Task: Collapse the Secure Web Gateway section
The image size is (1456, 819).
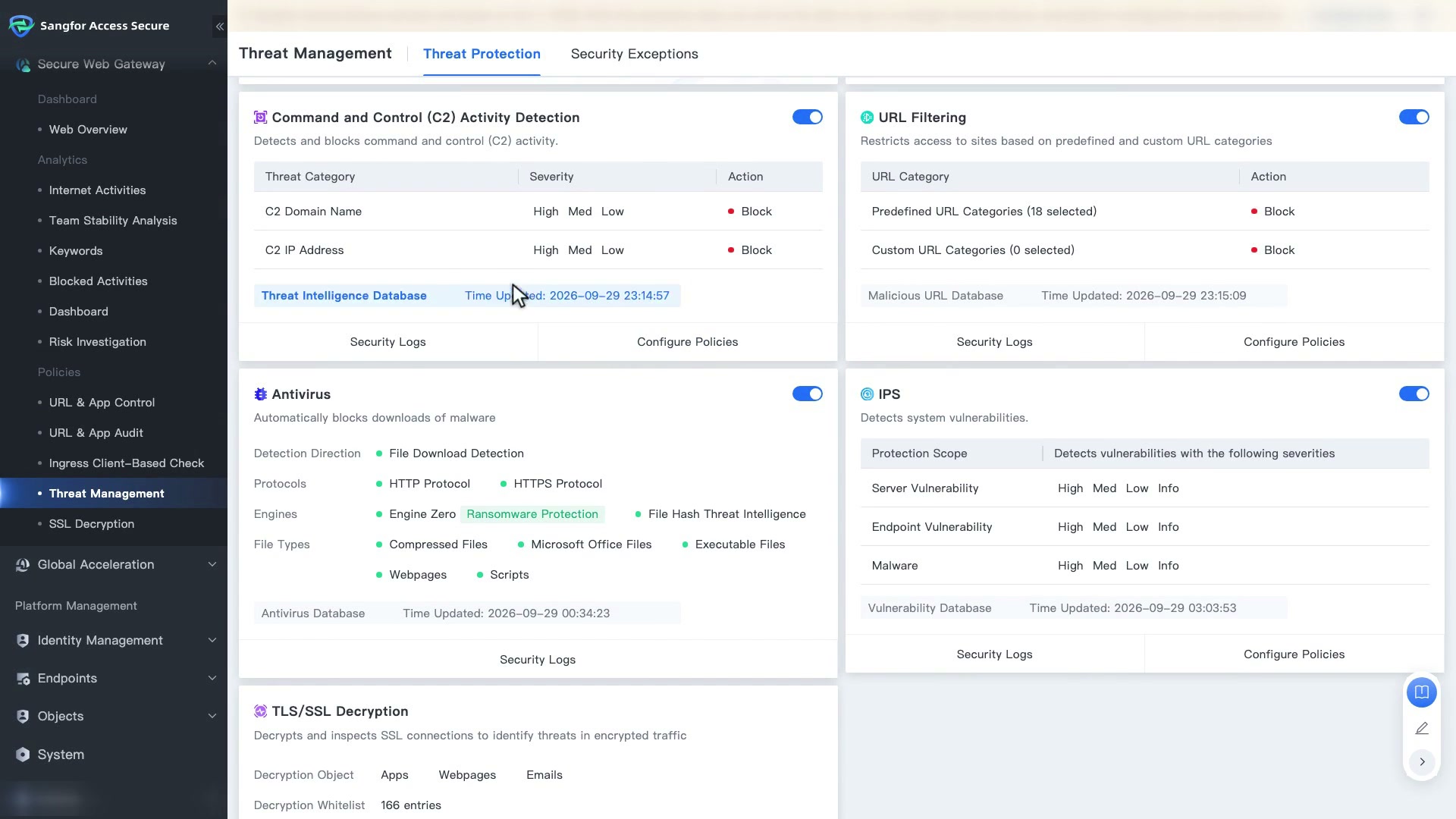Action: [212, 64]
